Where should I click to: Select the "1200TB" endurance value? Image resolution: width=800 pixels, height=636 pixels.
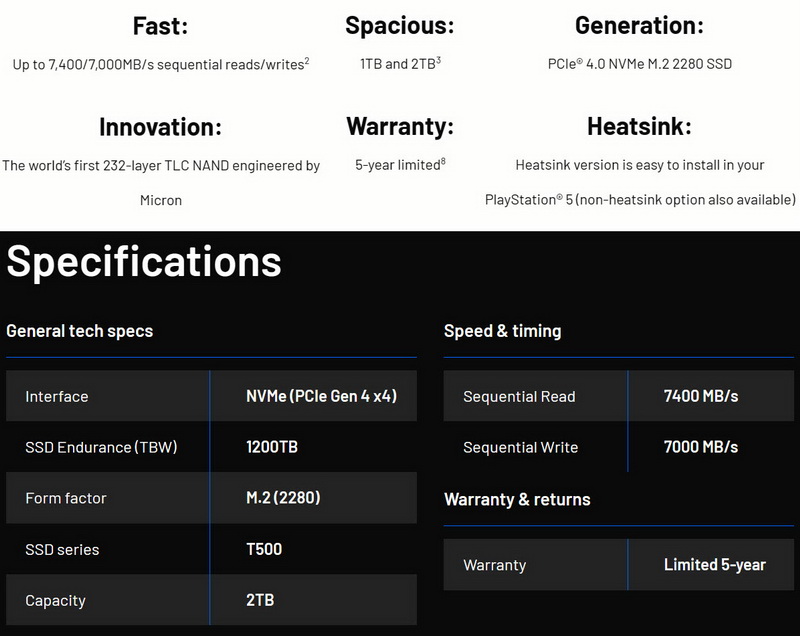click(272, 447)
